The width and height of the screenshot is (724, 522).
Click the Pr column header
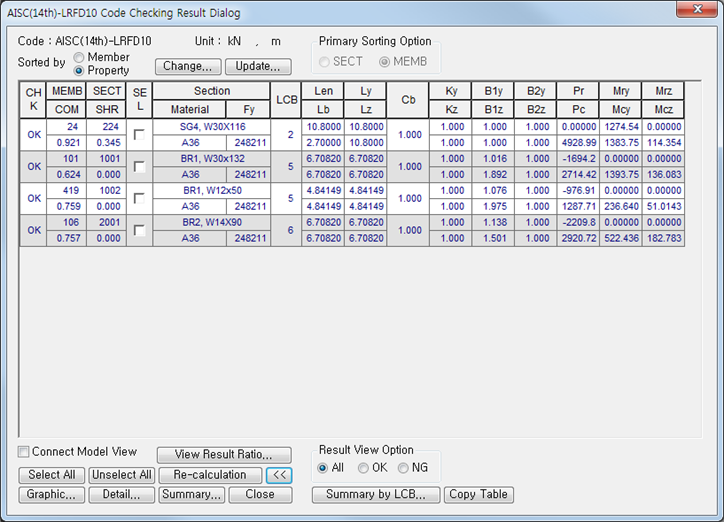point(578,91)
